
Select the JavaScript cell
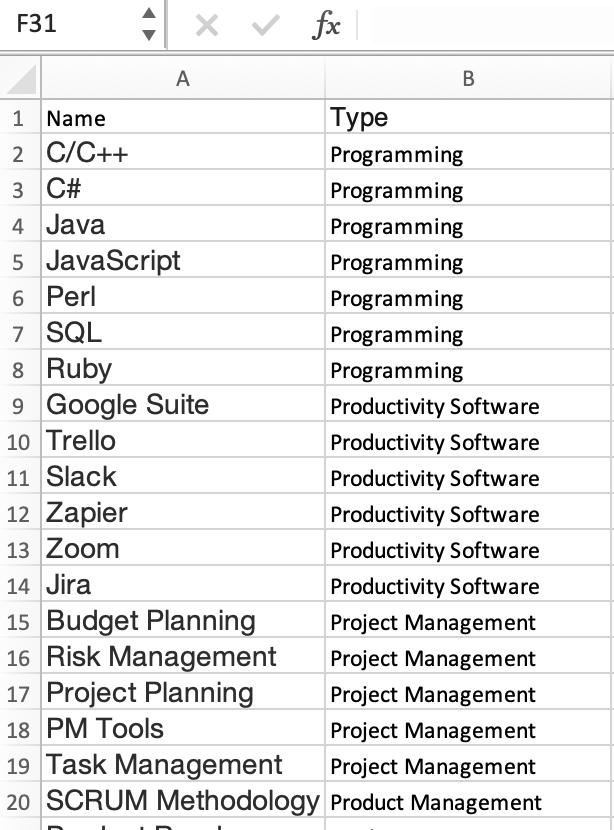click(183, 261)
